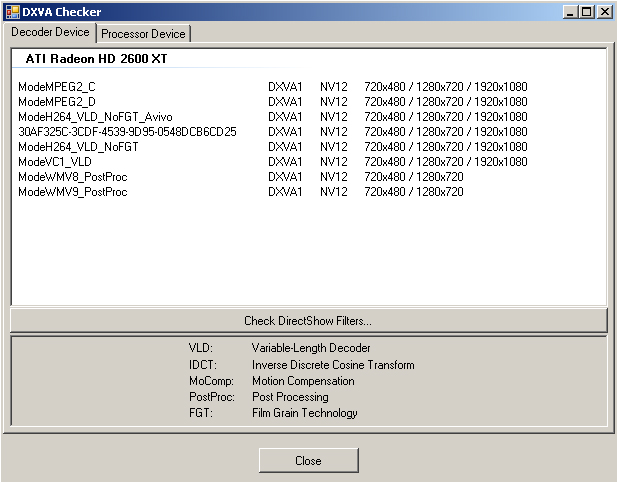Select the ModeH264_VLD_NoFGT row
The width and height of the screenshot is (617, 482).
(273, 147)
